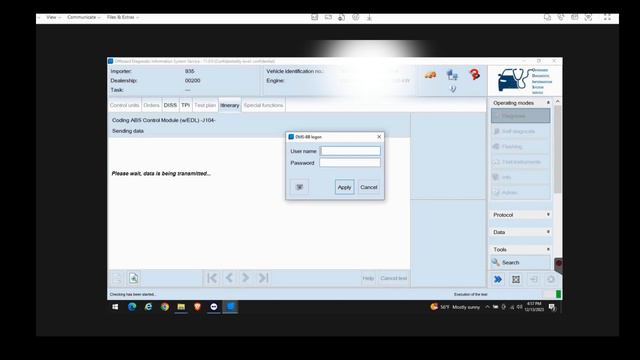Open the View dropdown in remote toolbar

53,17
